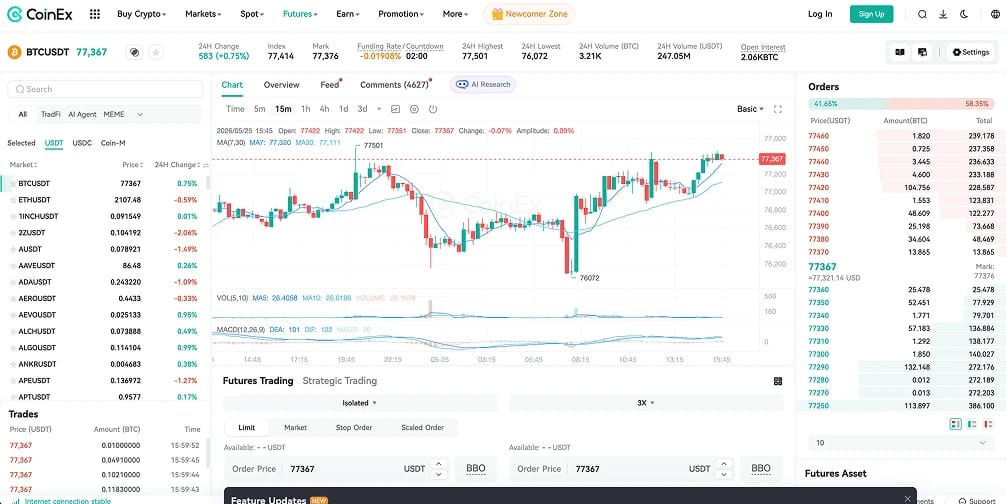
Task: Click the Sign Up button
Action: coord(871,14)
